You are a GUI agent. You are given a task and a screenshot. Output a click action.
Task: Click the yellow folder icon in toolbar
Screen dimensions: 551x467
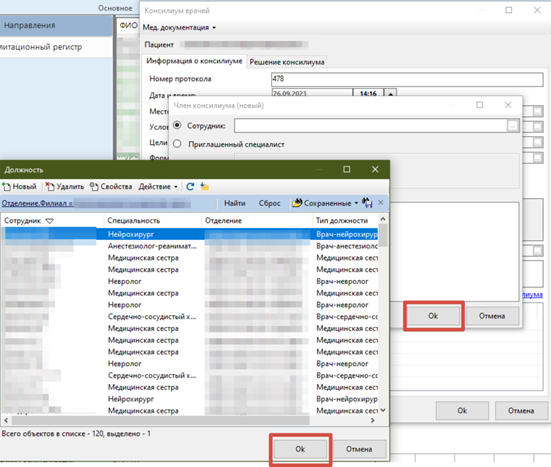[x=205, y=187]
